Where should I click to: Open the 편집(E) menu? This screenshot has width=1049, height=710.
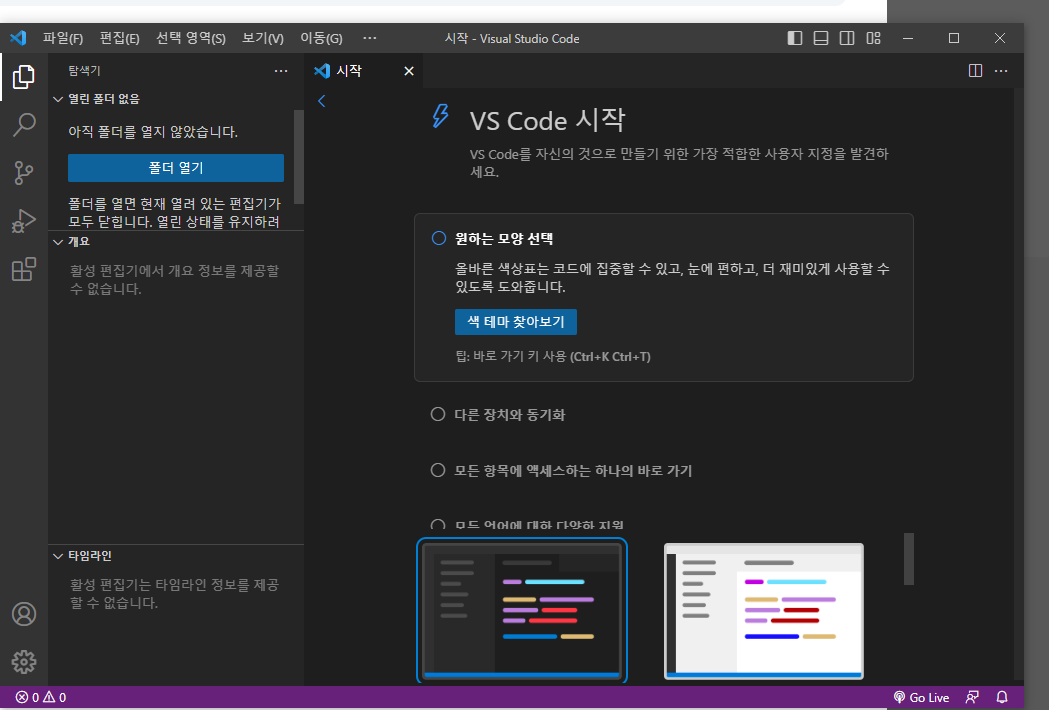(119, 38)
